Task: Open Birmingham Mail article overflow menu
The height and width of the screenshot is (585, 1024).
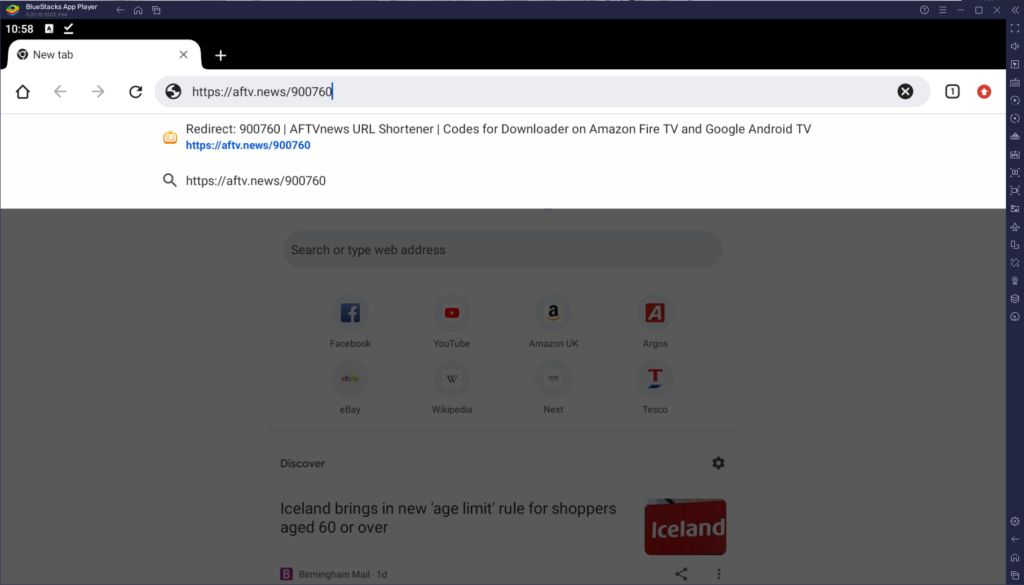Action: (718, 574)
